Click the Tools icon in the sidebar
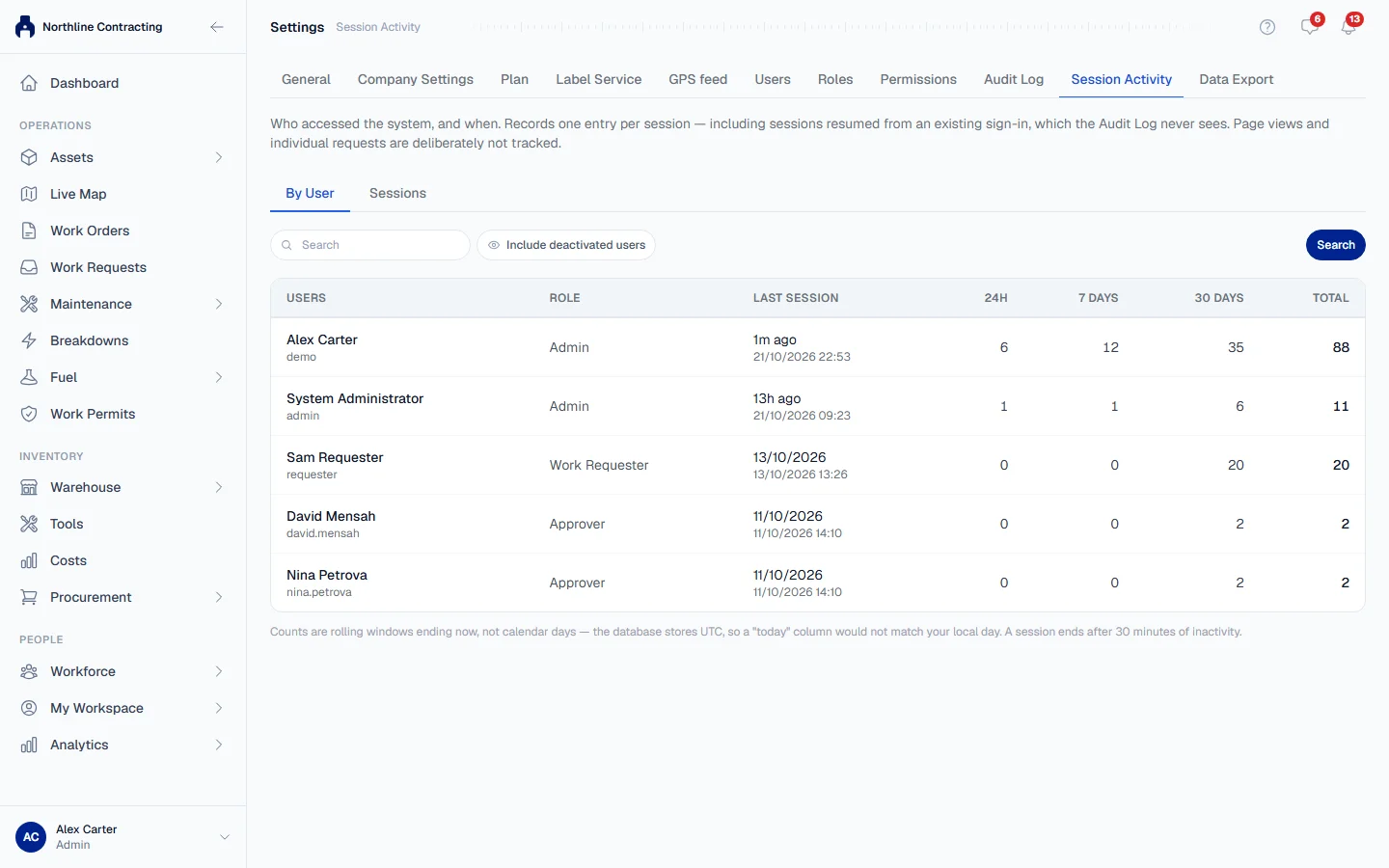This screenshot has width=1389, height=868. (29, 524)
